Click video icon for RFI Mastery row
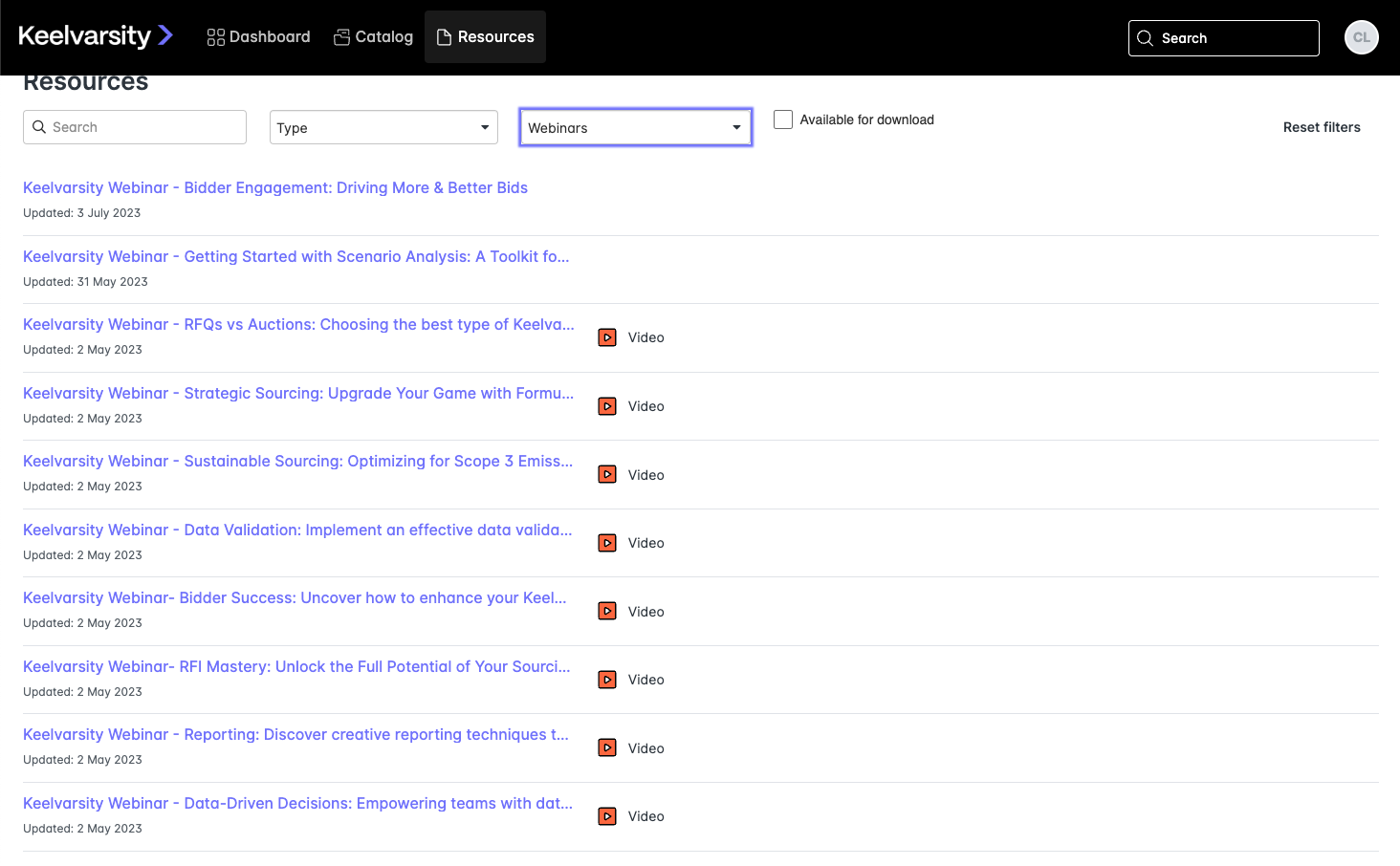The width and height of the screenshot is (1400, 866). 607,680
